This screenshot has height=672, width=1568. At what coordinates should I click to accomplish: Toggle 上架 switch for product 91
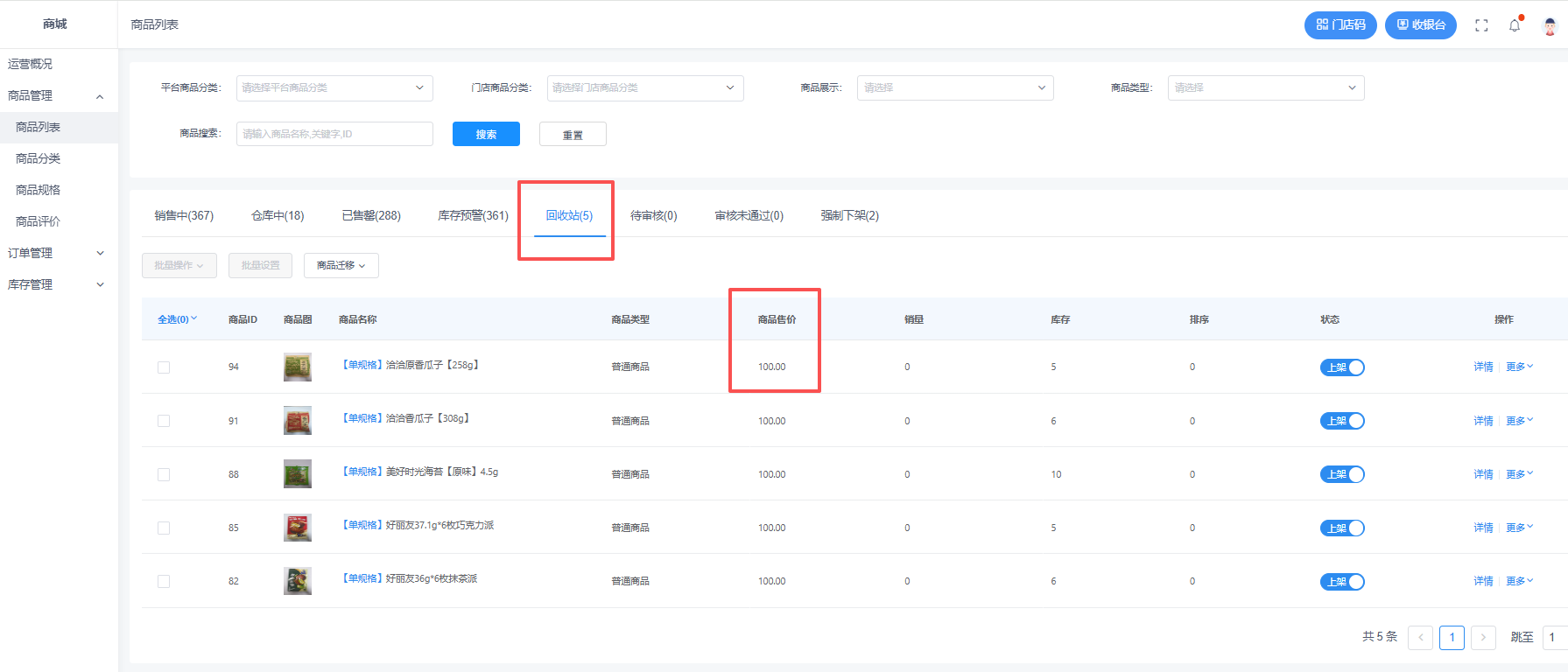pos(1342,421)
